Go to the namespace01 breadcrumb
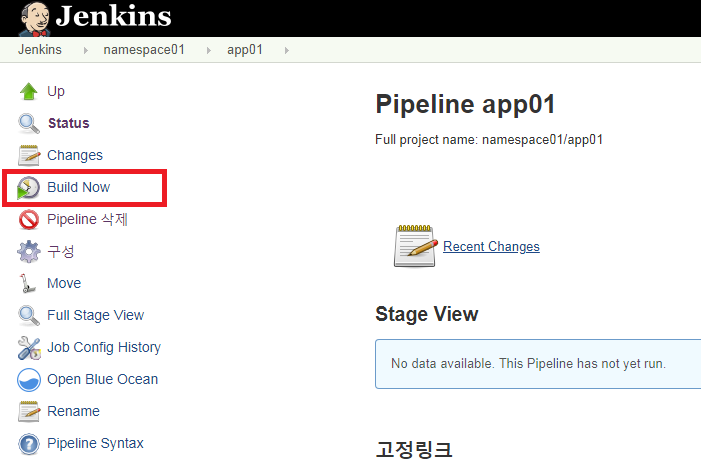 (x=144, y=50)
